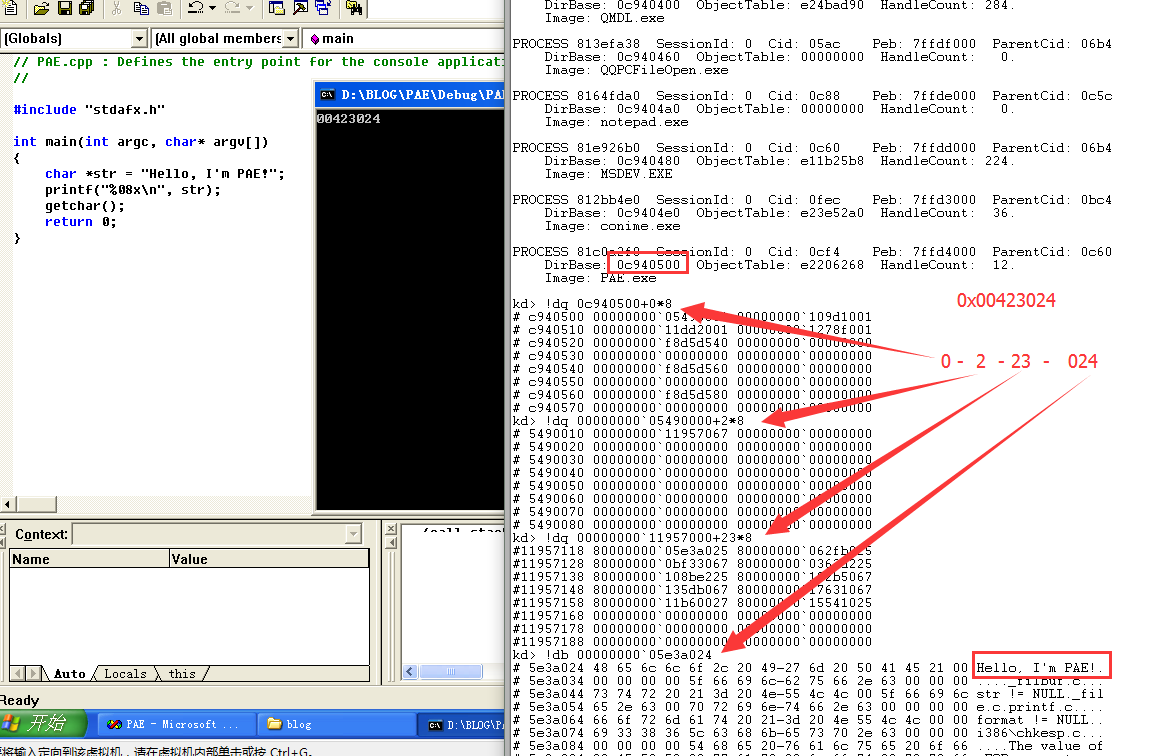
Task: Click the Undo arrow icon
Action: pyautogui.click(x=196, y=8)
